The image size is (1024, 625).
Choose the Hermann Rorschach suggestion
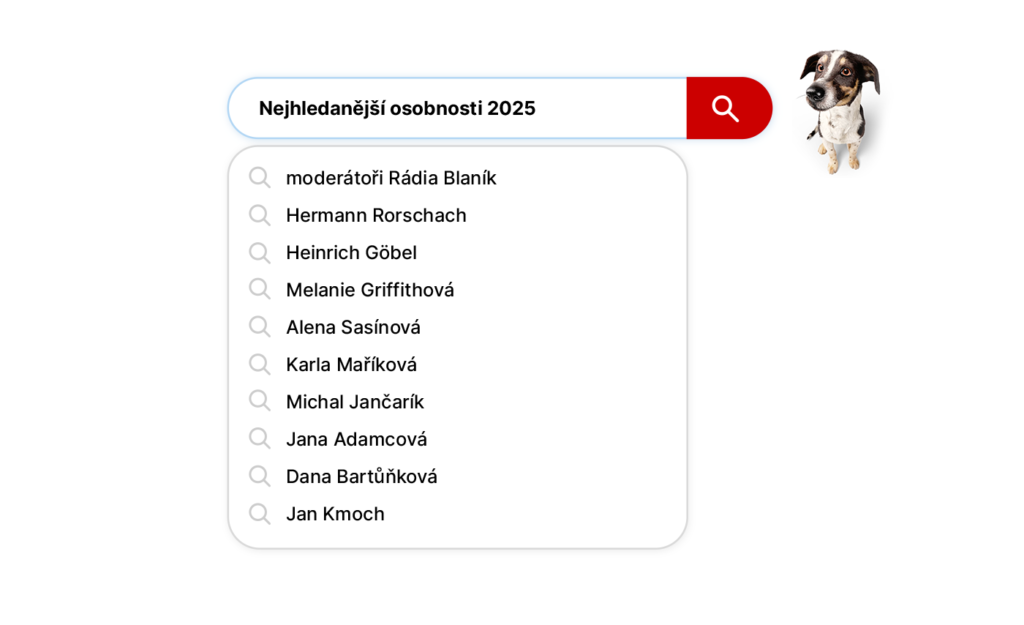[376, 215]
